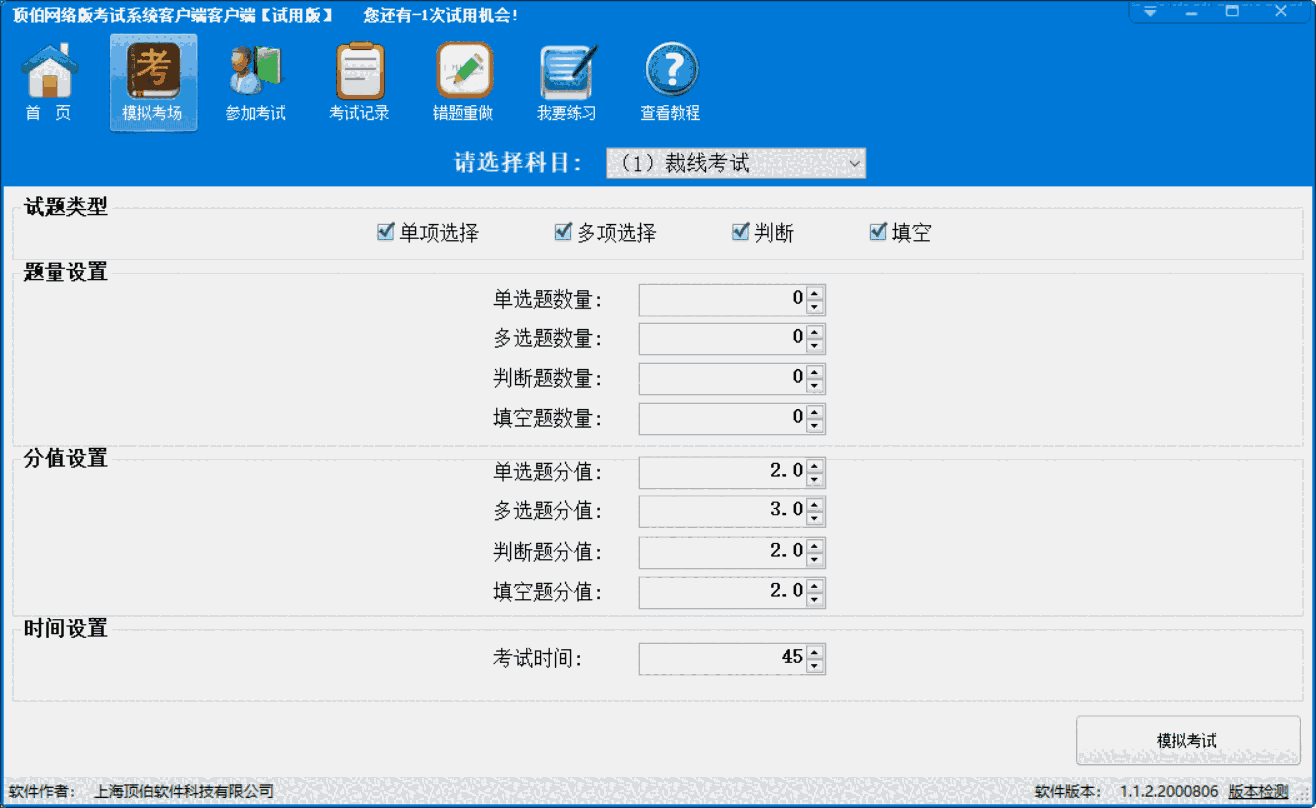Click the 版本检测 link

point(1259,790)
